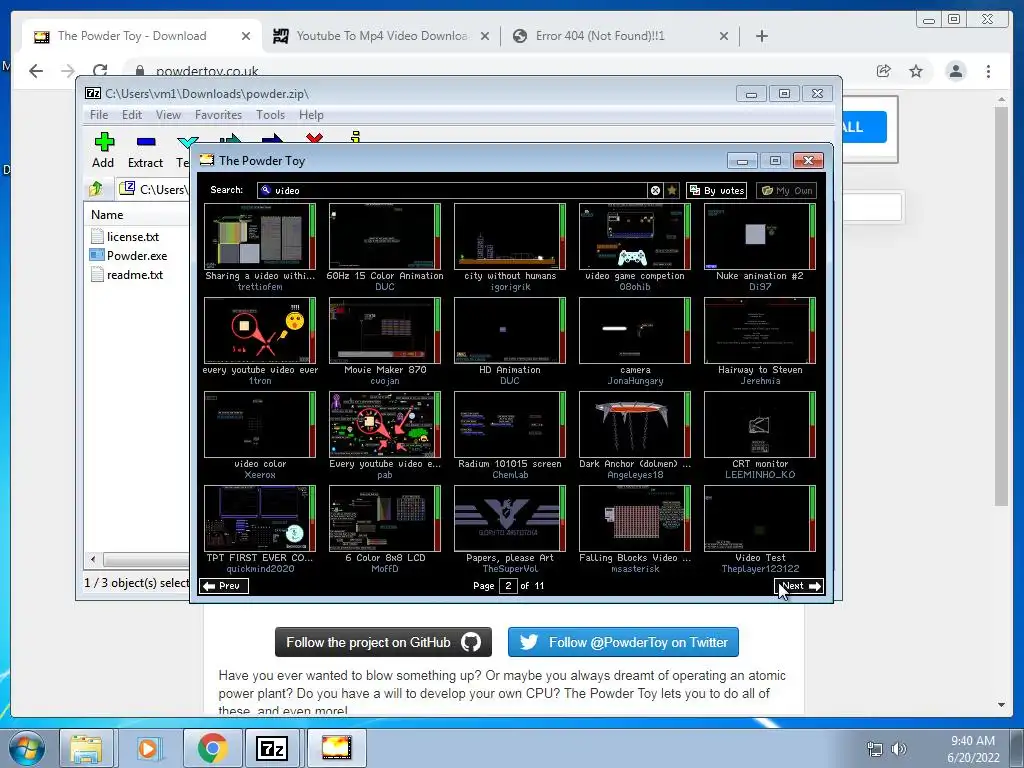Open the Help menu in 7-Zip
The height and width of the screenshot is (768, 1024).
pyautogui.click(x=312, y=115)
